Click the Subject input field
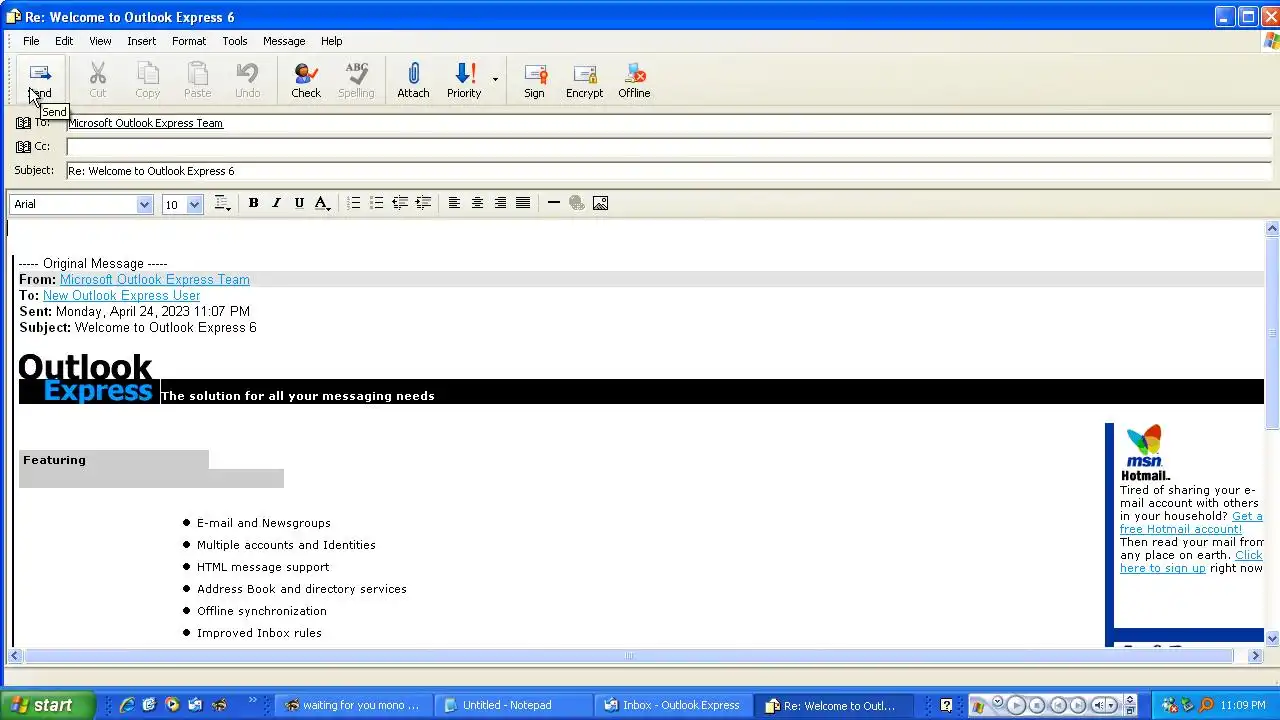 668,171
